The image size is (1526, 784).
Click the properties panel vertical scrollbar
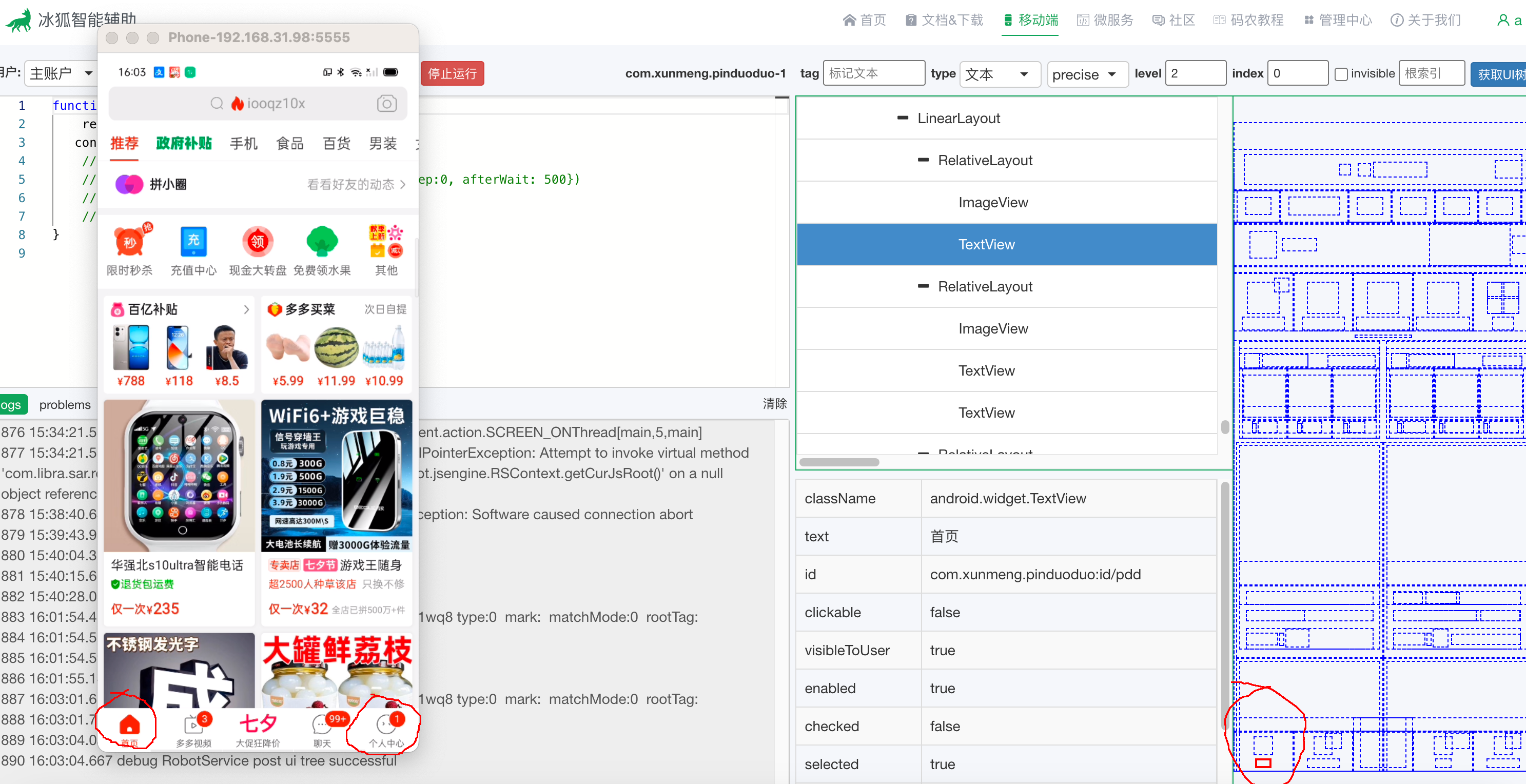(1224, 604)
